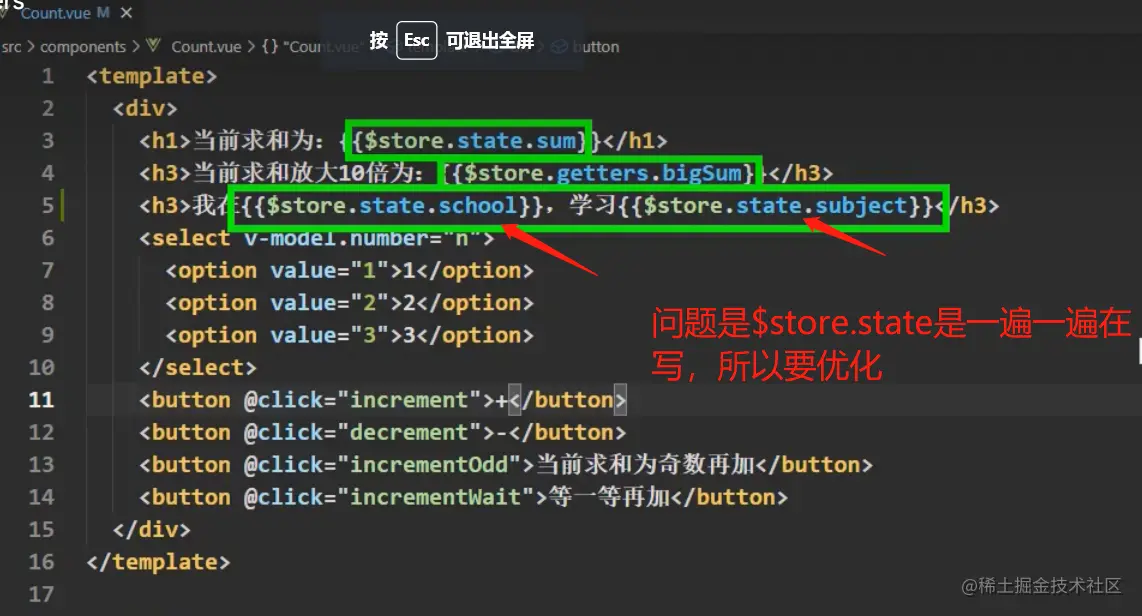Click line number 11 in gutter

(42, 400)
